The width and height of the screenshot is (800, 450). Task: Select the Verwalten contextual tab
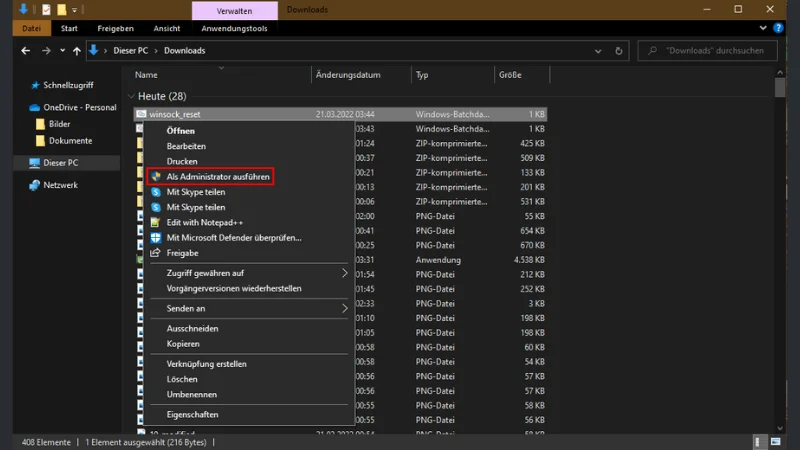point(234,11)
